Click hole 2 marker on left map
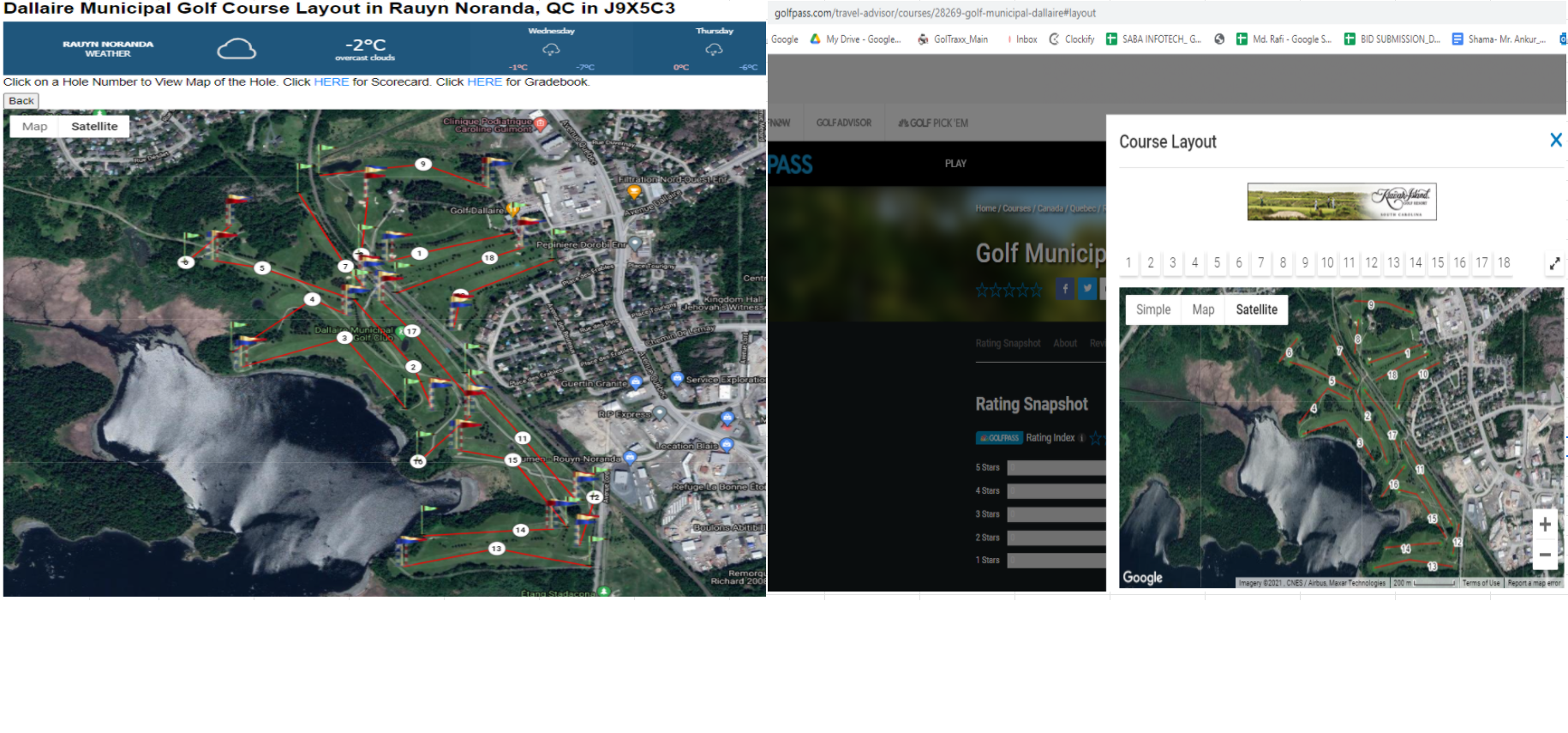The height and width of the screenshot is (733, 1568). [414, 367]
